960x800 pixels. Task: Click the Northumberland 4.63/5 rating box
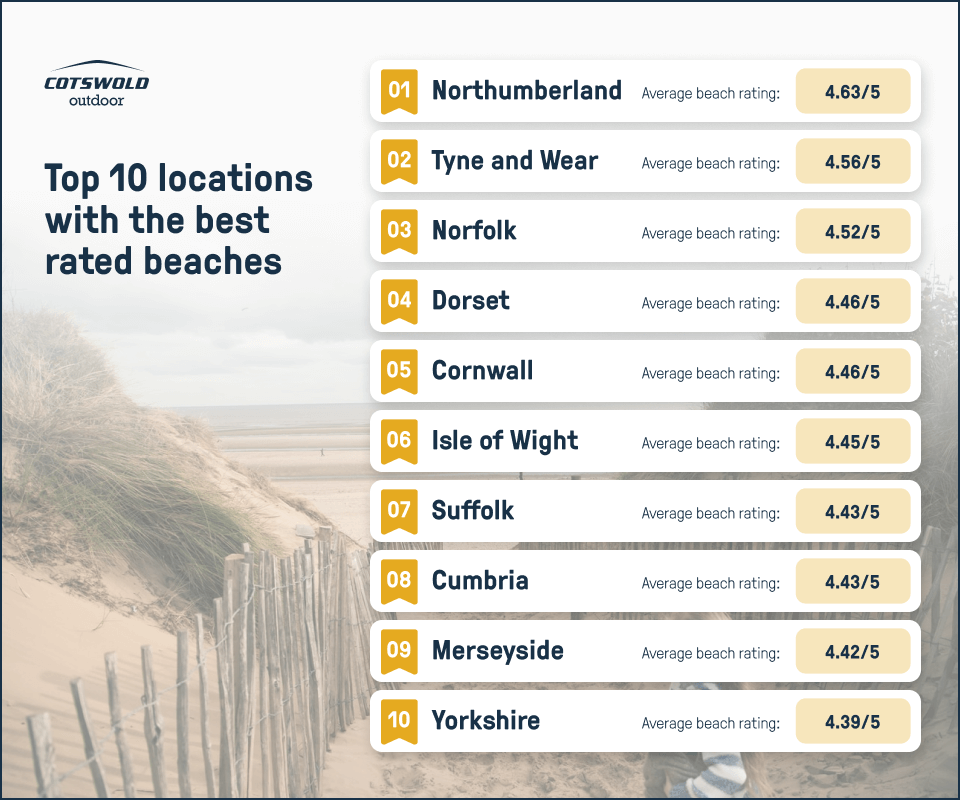(853, 91)
